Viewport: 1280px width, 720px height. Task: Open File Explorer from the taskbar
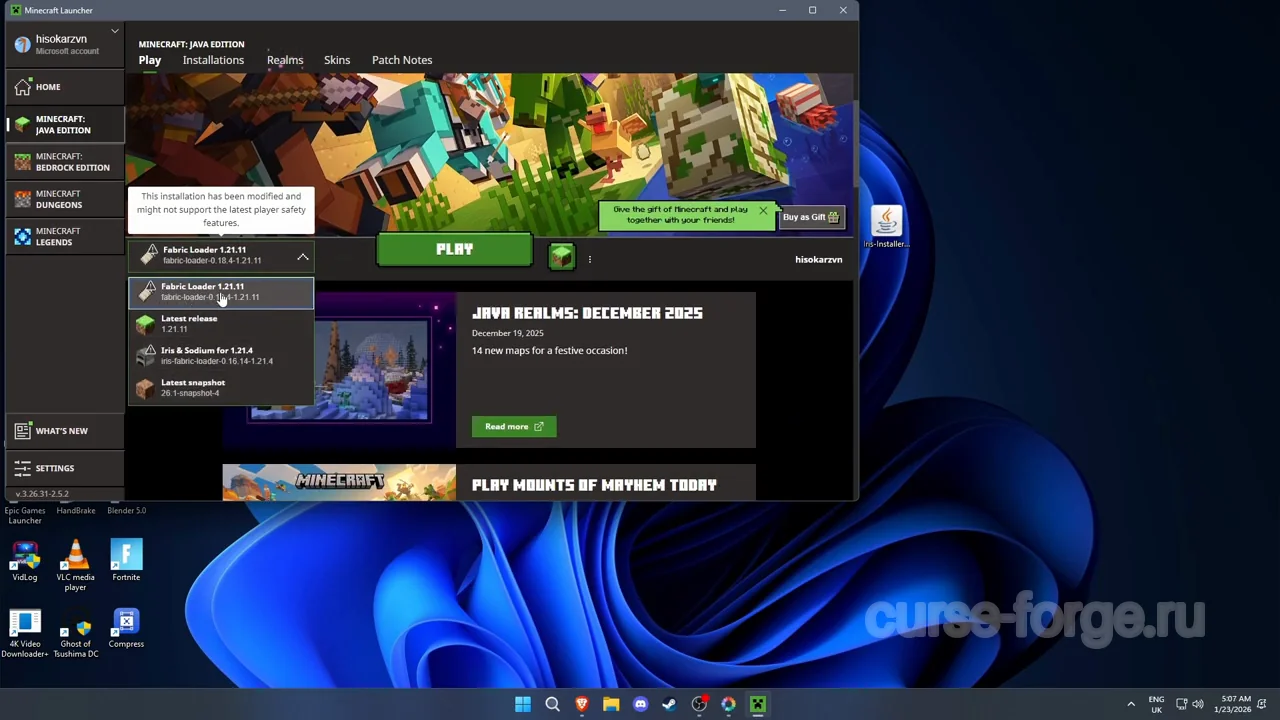pyautogui.click(x=611, y=704)
